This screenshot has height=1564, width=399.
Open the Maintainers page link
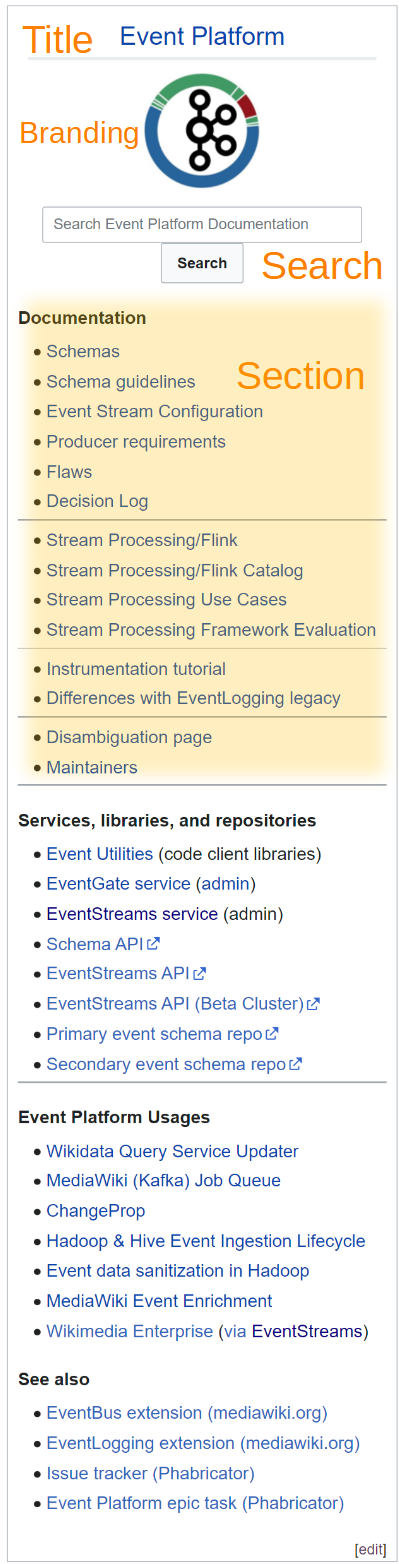click(92, 768)
